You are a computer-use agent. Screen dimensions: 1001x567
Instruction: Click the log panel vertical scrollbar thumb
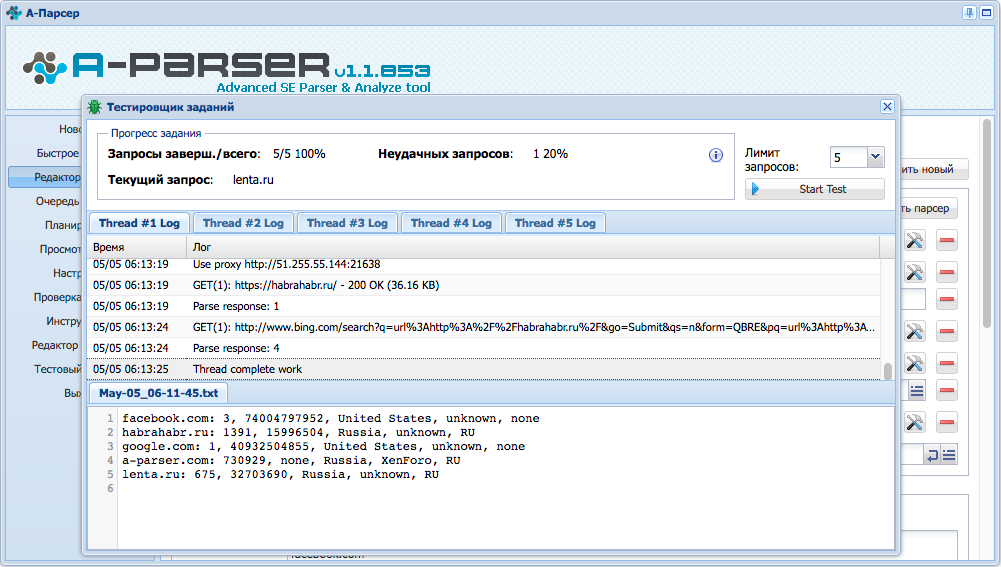click(x=887, y=371)
